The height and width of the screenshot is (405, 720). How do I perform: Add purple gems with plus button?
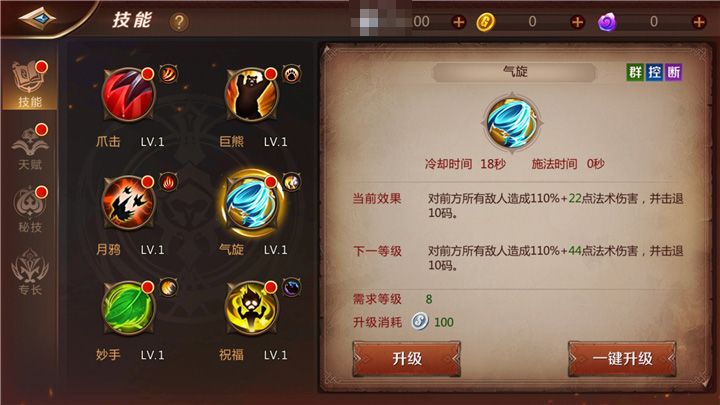coord(699,22)
